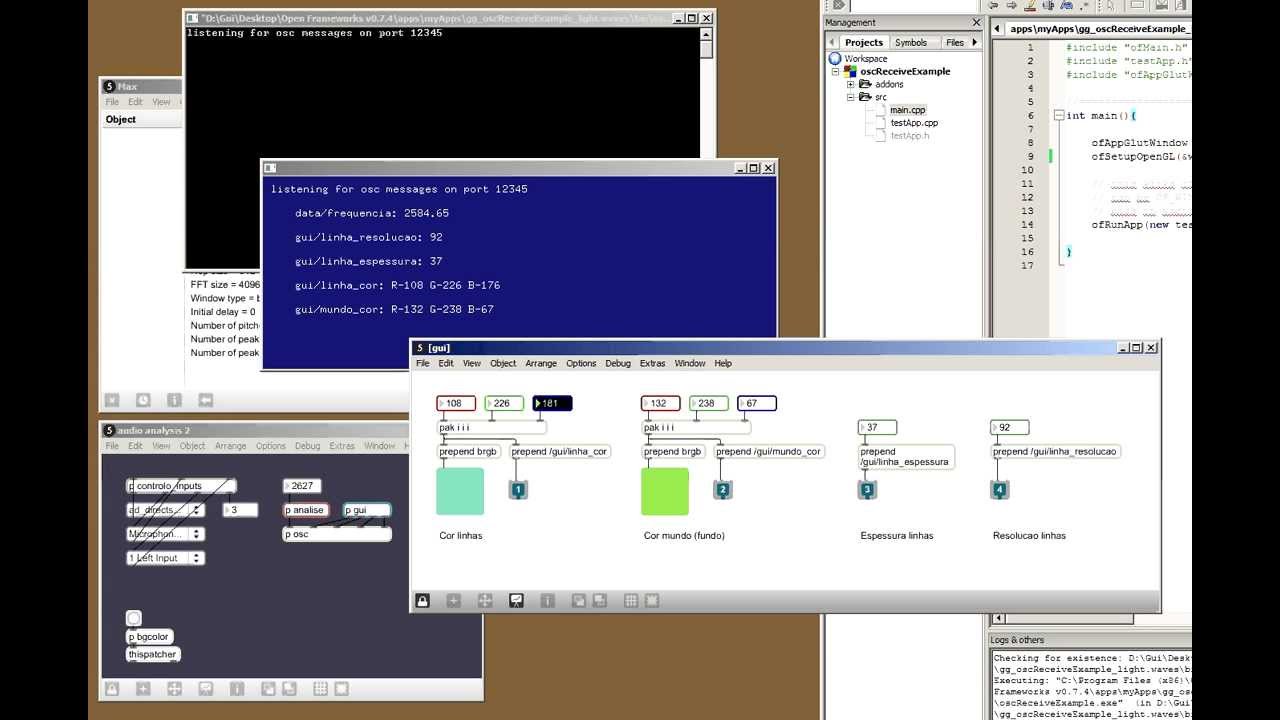The image size is (1280, 720).
Task: Click the jump forward arrow in Code::Blocks toolbar
Action: pyautogui.click(x=1014, y=6)
